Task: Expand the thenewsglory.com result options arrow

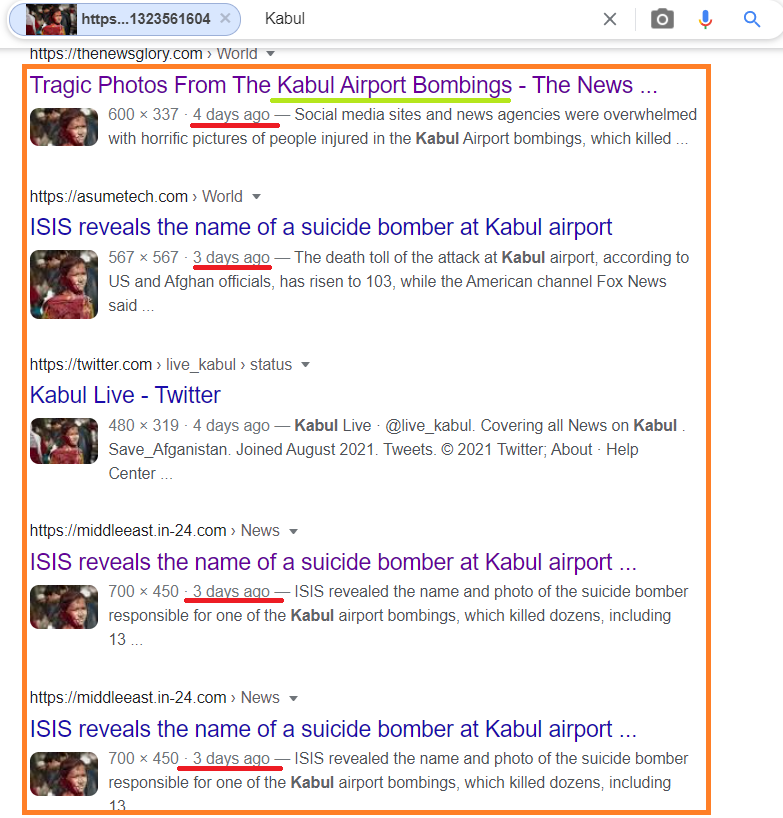Action: [270, 54]
